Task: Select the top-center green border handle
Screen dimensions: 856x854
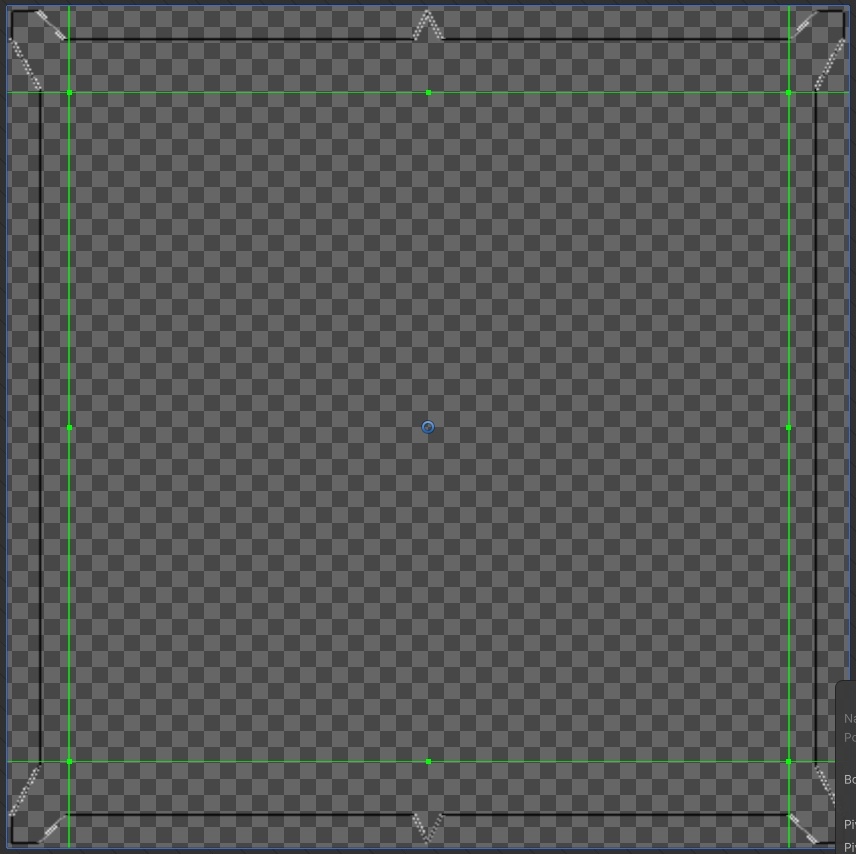Action: (429, 93)
